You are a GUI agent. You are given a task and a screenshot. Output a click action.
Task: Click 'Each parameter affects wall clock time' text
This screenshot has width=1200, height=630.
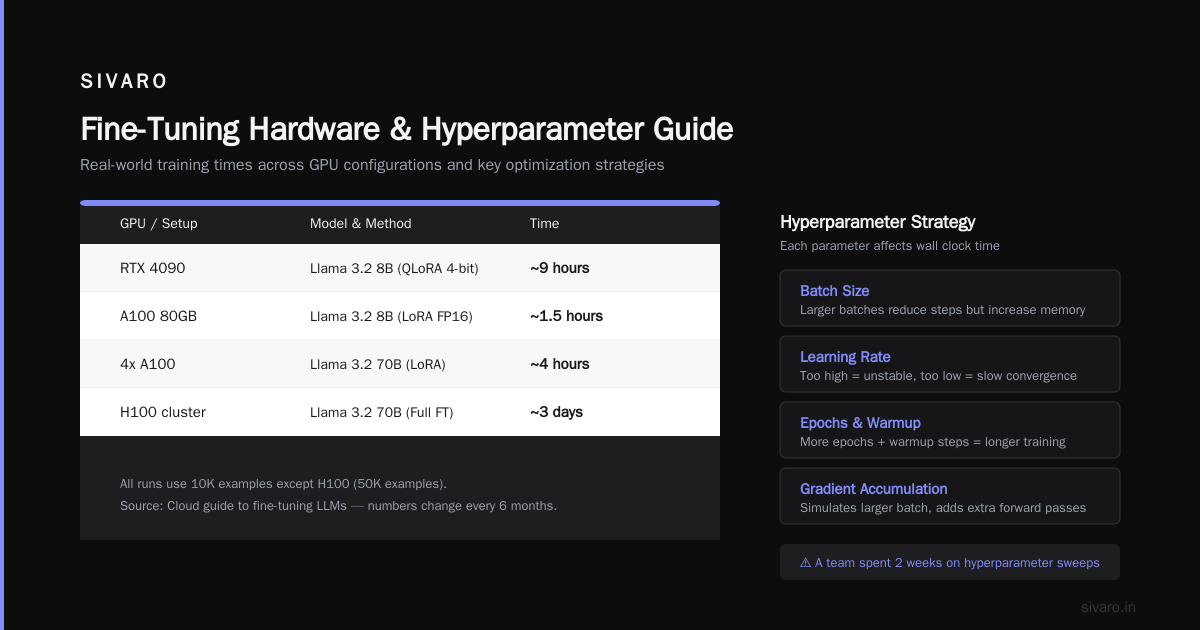point(890,246)
